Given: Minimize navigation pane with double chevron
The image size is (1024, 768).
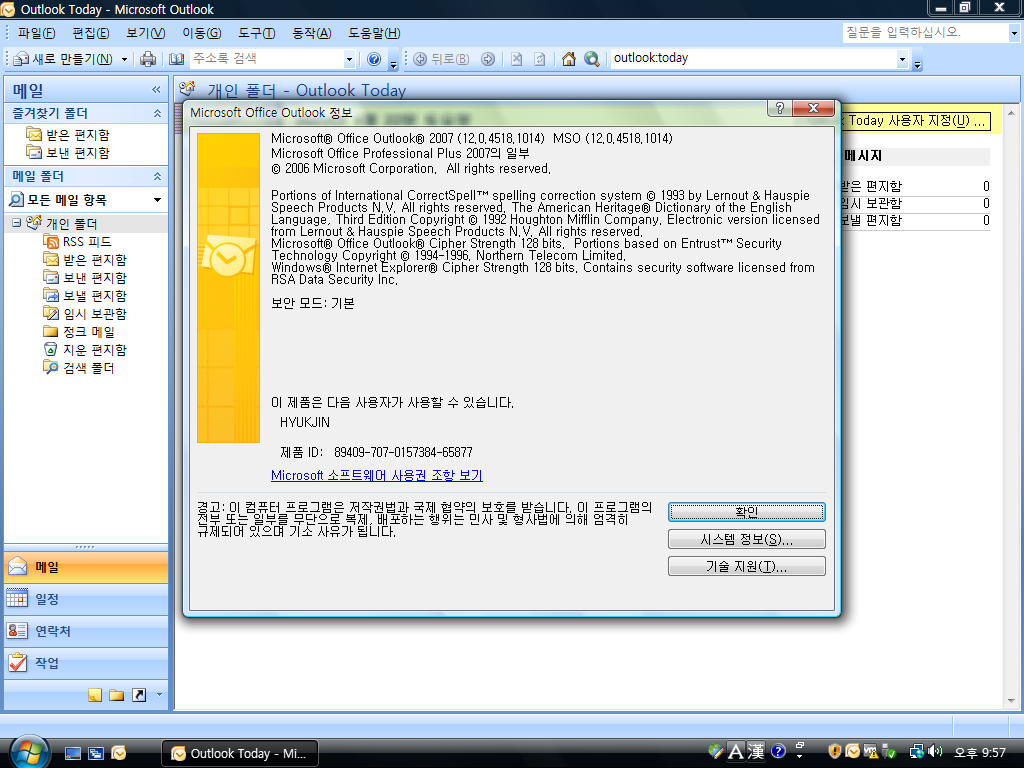Looking at the screenshot, I should 156,89.
